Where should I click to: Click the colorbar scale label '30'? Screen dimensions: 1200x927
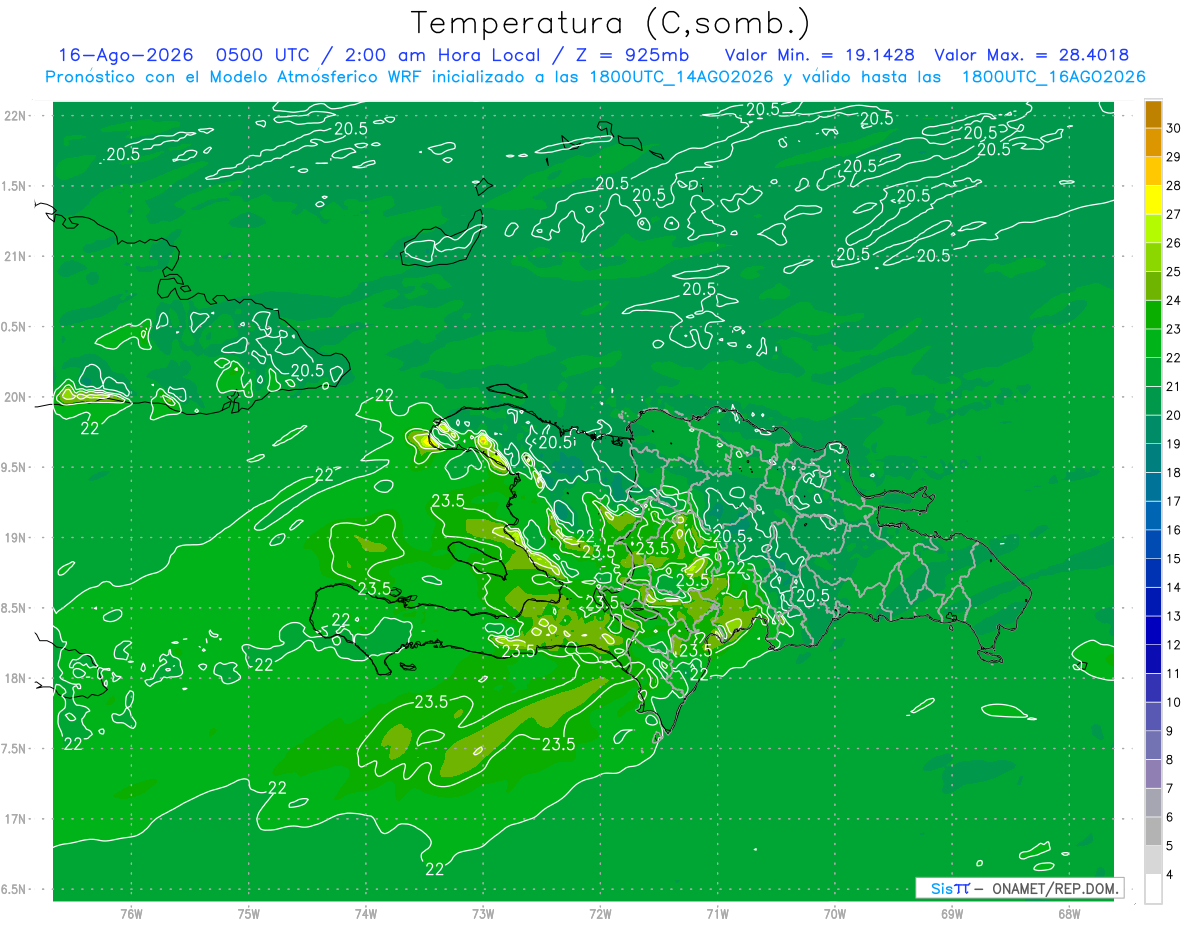pyautogui.click(x=1174, y=128)
